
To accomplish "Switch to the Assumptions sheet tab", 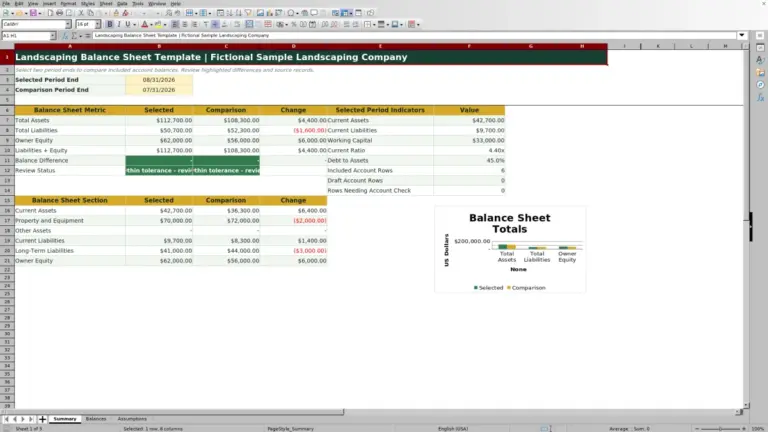I will click(132, 419).
